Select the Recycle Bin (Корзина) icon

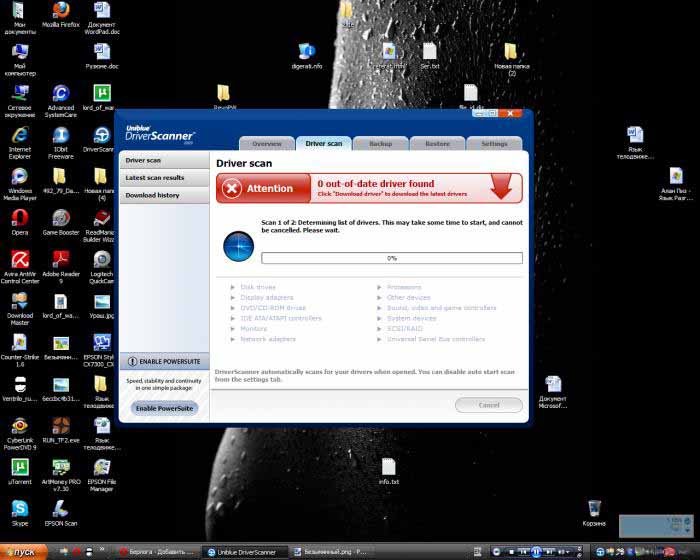[x=594, y=514]
